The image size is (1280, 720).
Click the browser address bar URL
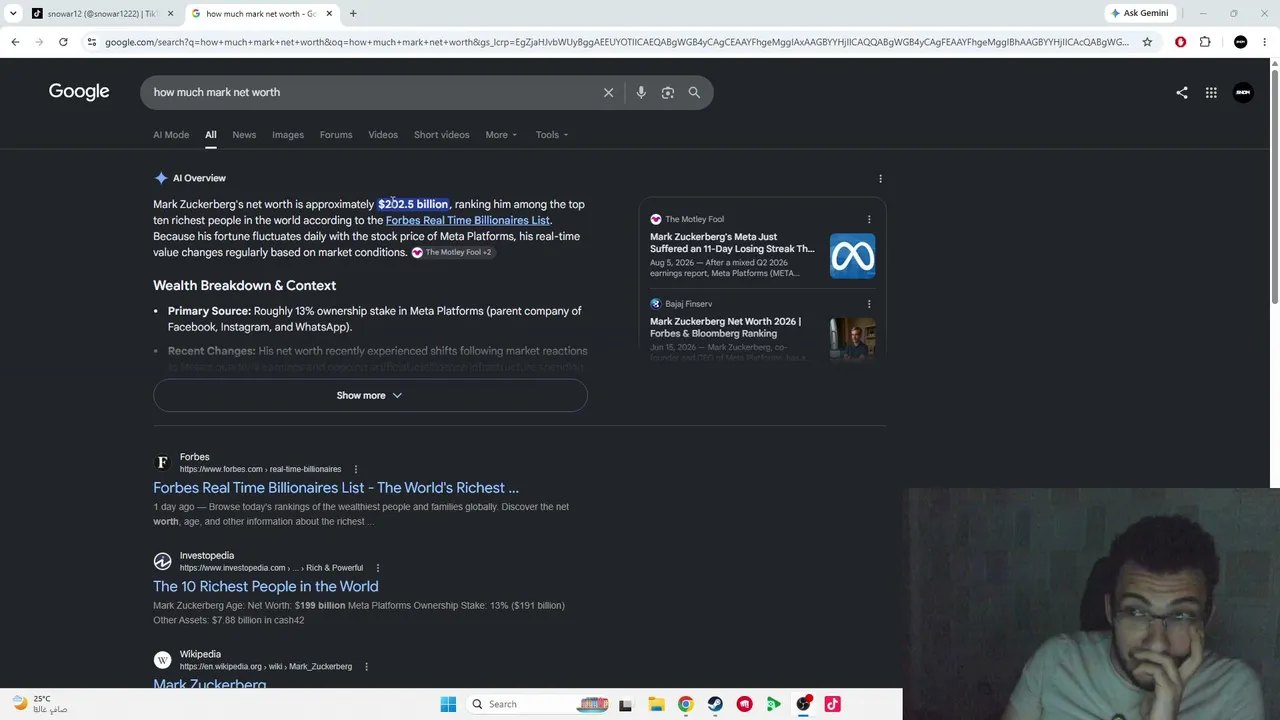click(616, 42)
